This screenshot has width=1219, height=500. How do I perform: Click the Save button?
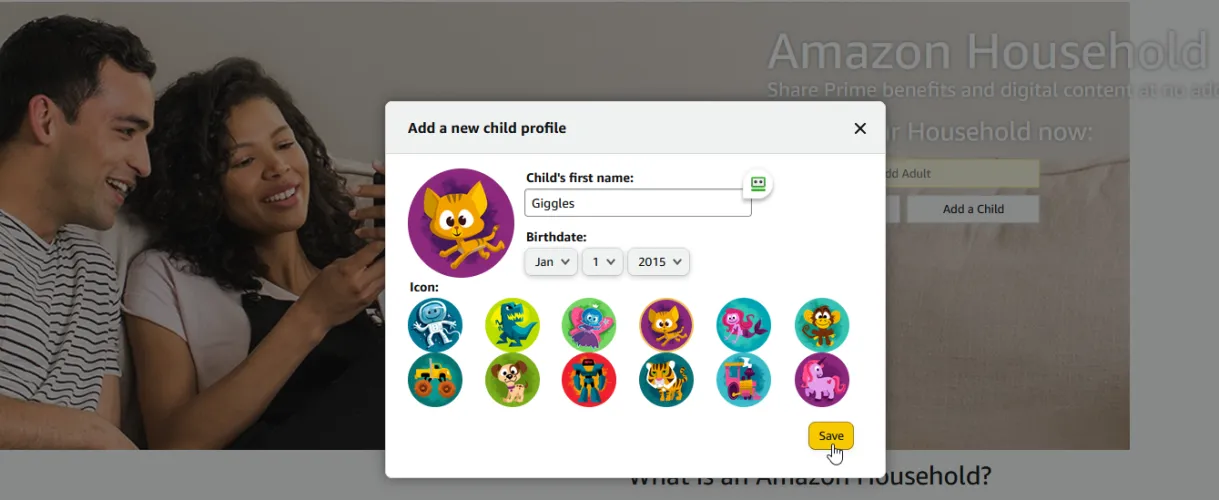(831, 436)
